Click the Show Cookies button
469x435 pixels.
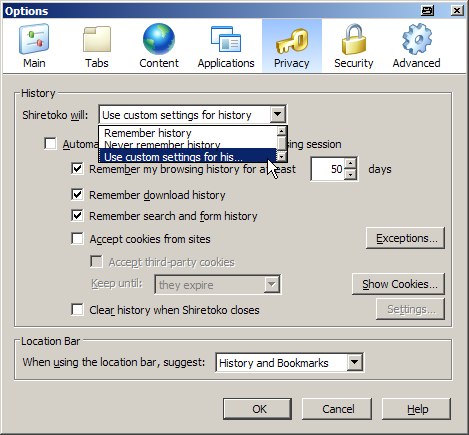click(398, 284)
